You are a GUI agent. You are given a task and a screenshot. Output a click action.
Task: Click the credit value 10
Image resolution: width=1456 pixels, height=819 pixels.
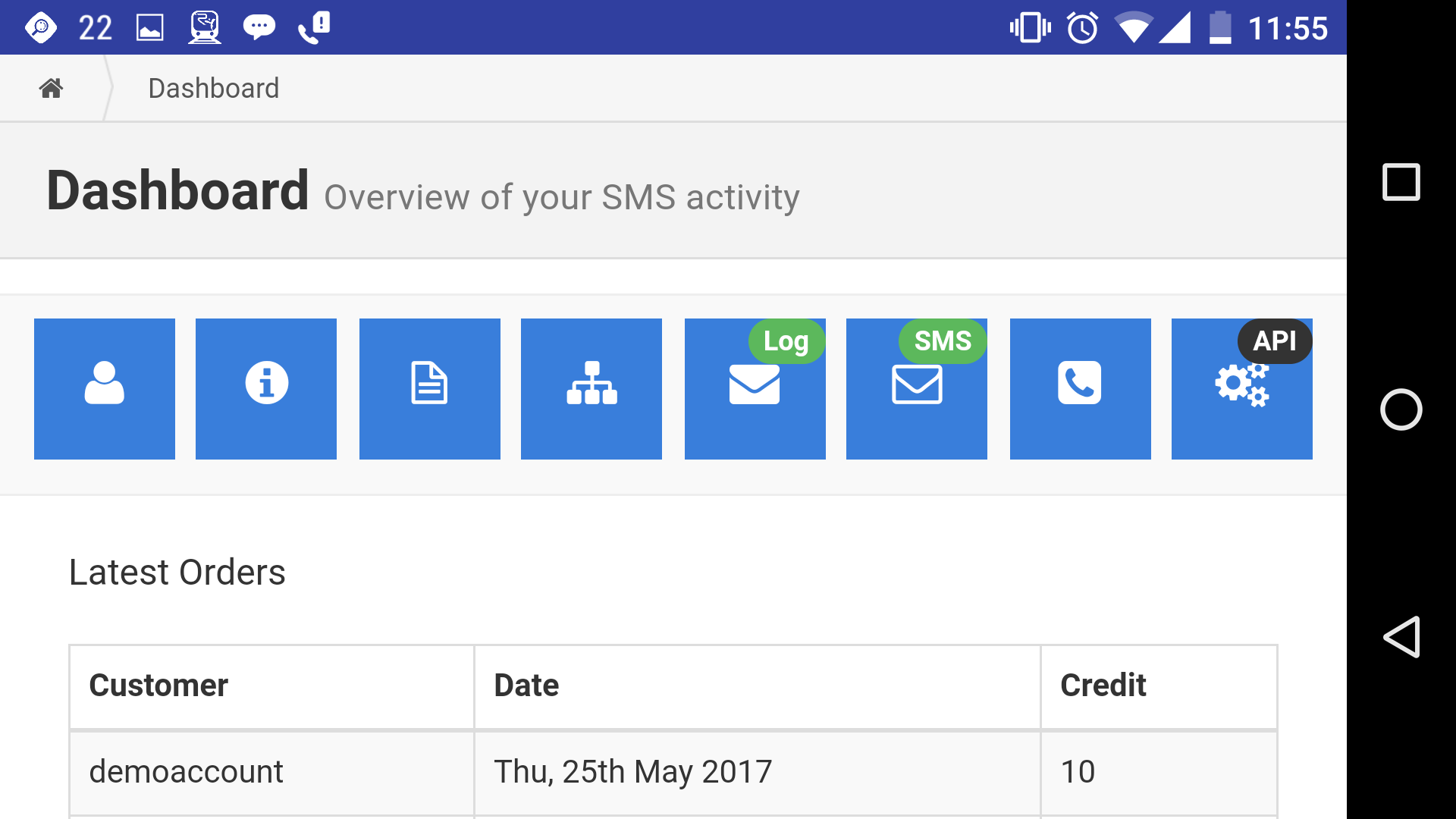[1078, 771]
